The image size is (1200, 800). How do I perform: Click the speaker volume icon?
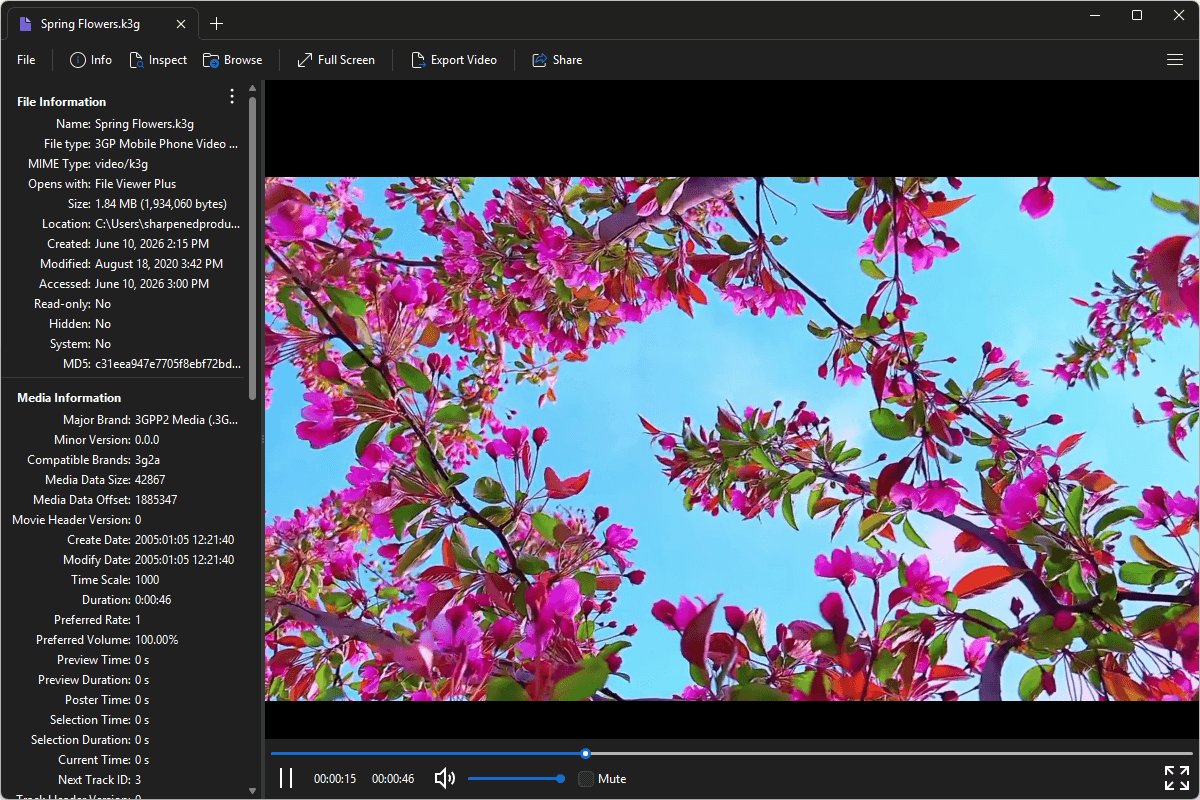coord(445,778)
